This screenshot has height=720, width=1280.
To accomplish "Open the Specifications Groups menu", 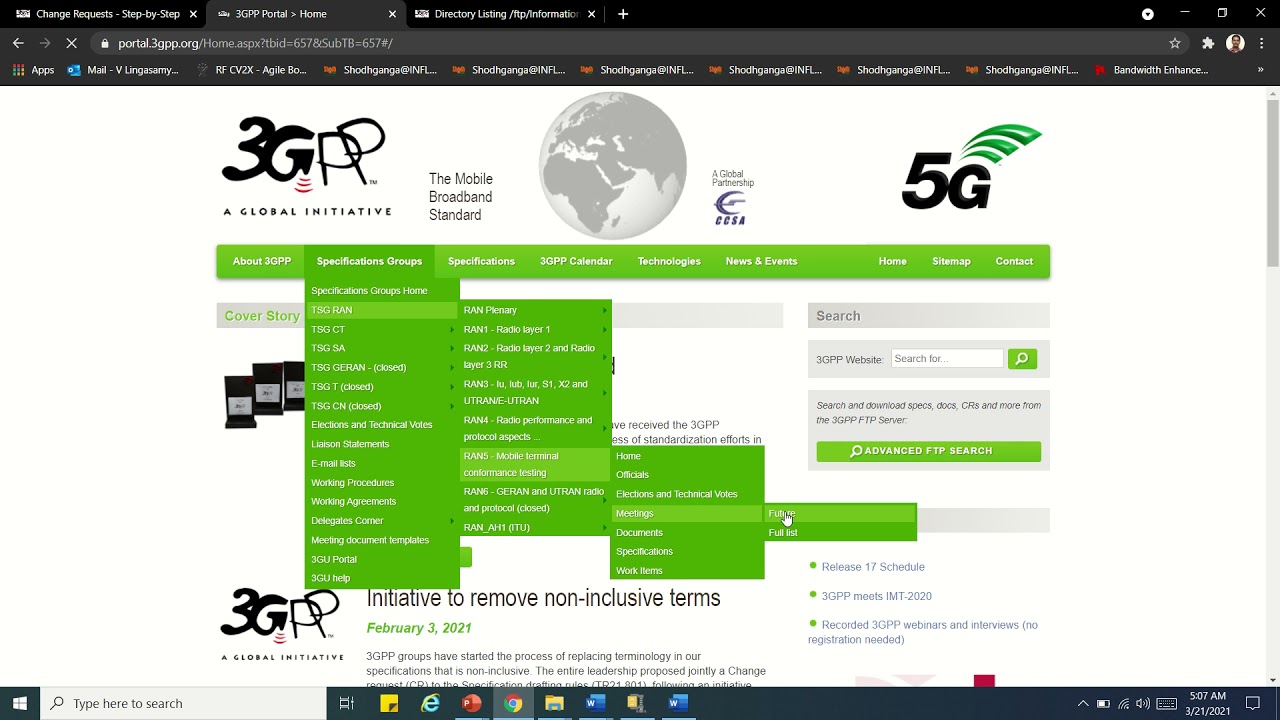I will click(x=369, y=261).
